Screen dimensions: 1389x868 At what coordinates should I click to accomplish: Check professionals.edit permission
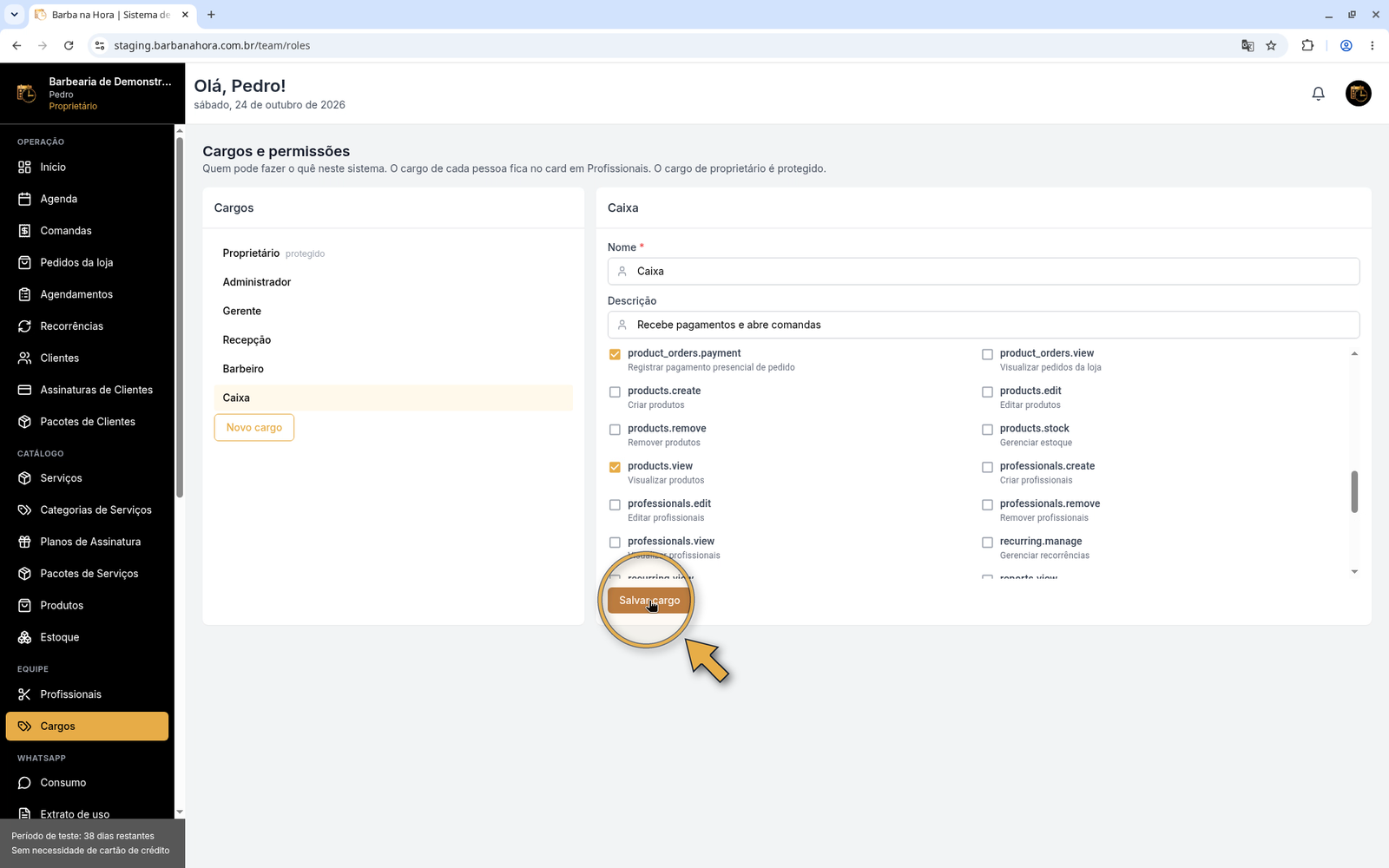click(615, 505)
